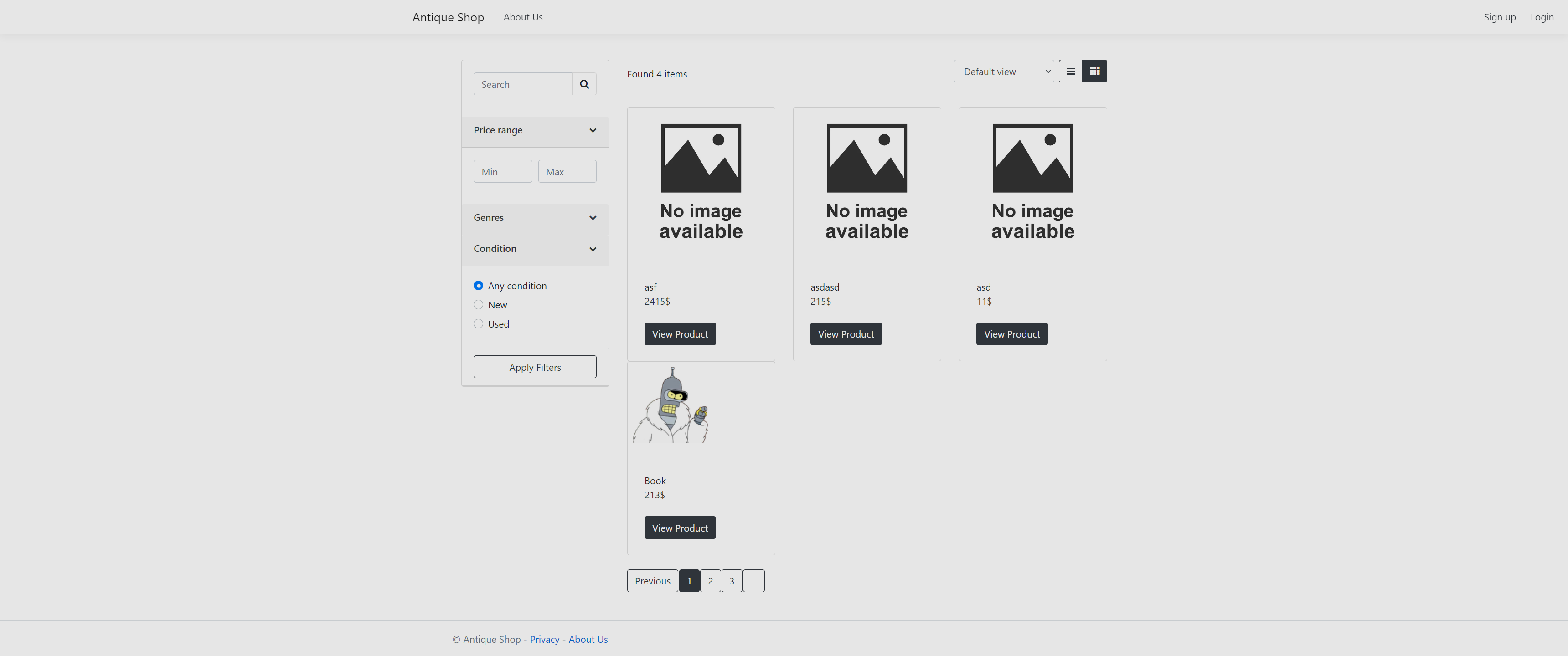Viewport: 1568px width, 656px height.
Task: Open About Us in top navigation
Action: pos(522,17)
